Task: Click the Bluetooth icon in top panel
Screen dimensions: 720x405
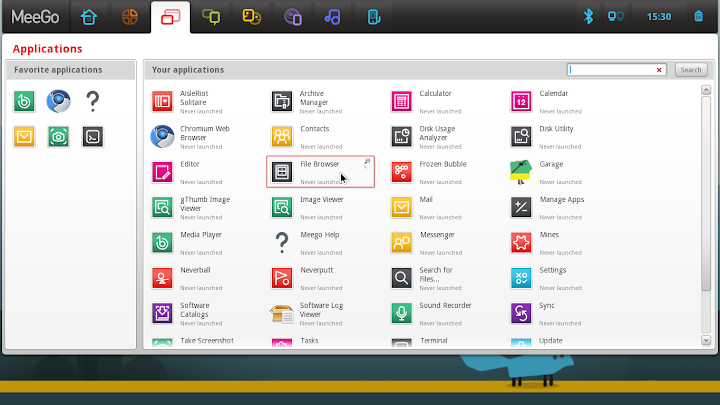Action: point(588,17)
